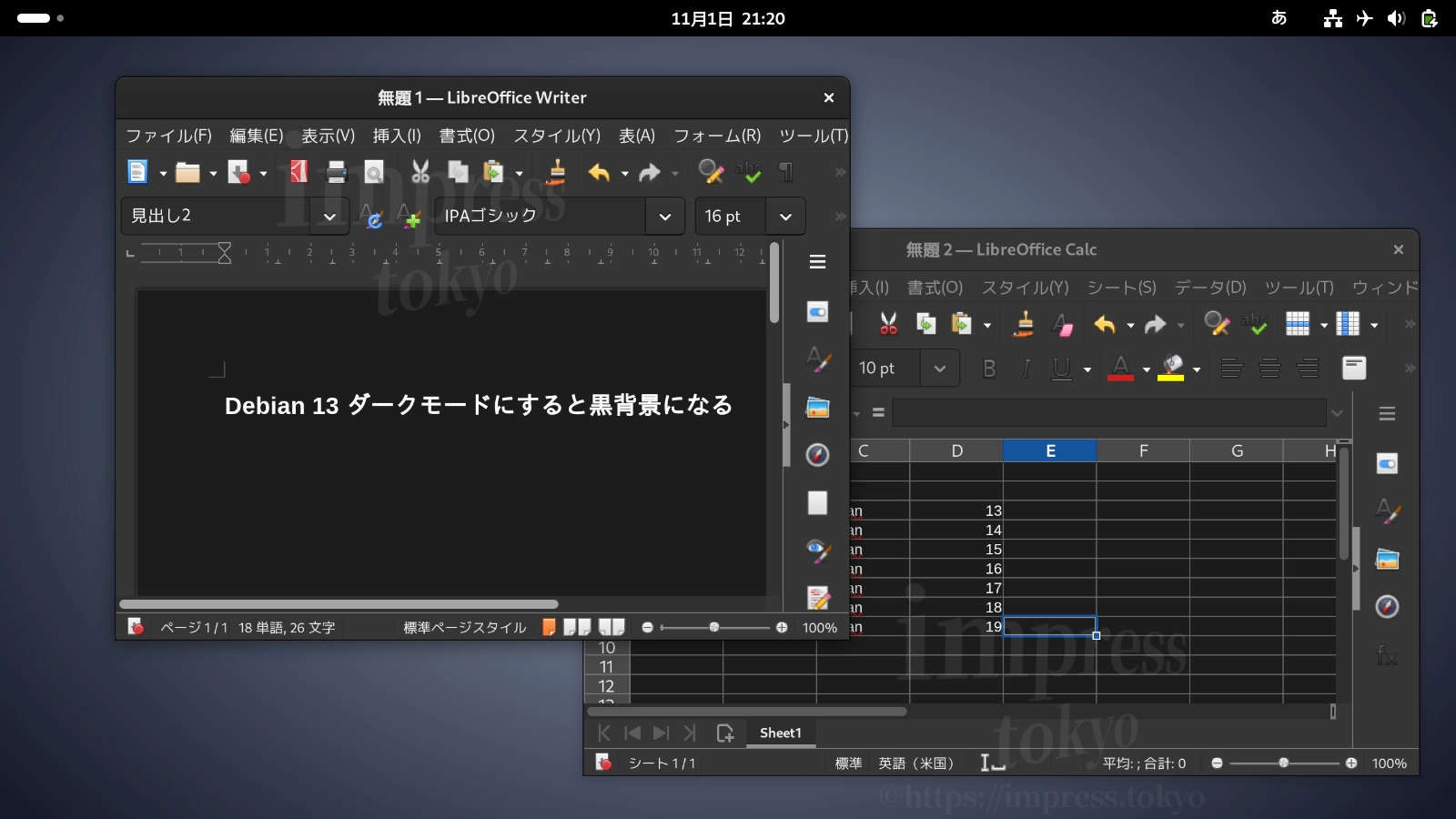Expand paragraph style dropdown showing 見出し2
Image resolution: width=1456 pixels, height=819 pixels.
point(329,217)
